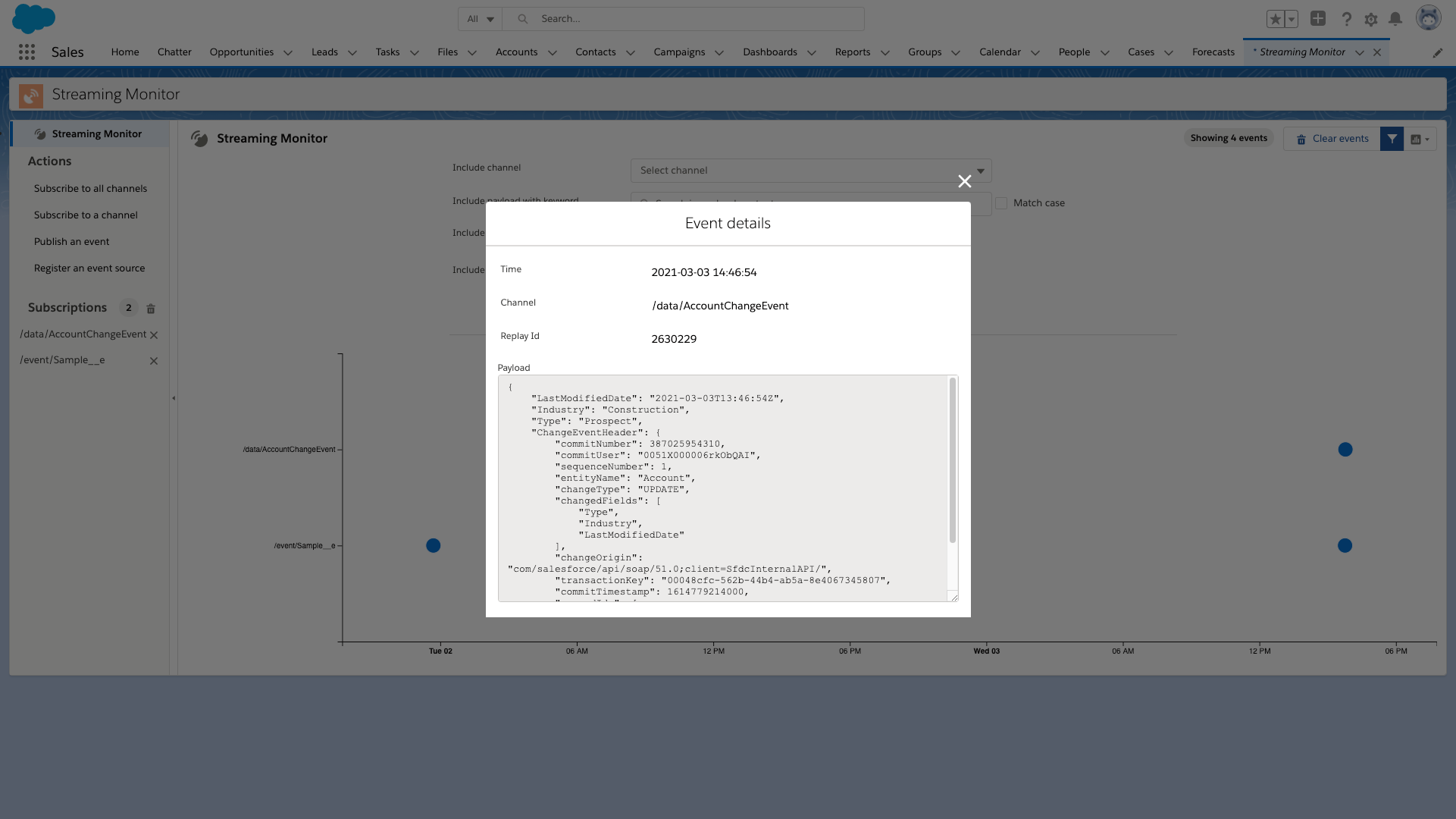The height and width of the screenshot is (819, 1456).
Task: Click the global create plus icon
Action: pos(1318,19)
